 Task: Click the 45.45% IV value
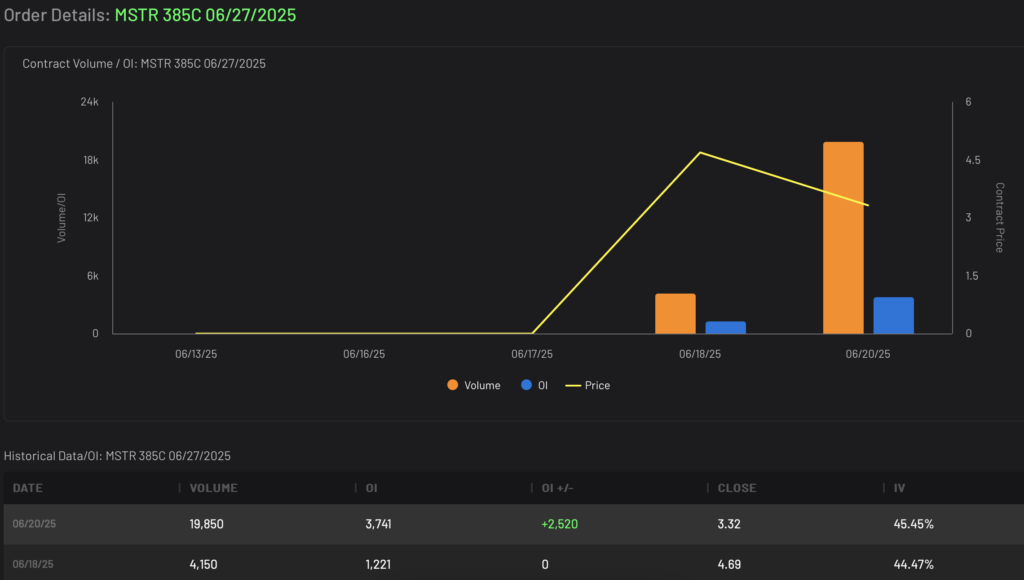914,524
